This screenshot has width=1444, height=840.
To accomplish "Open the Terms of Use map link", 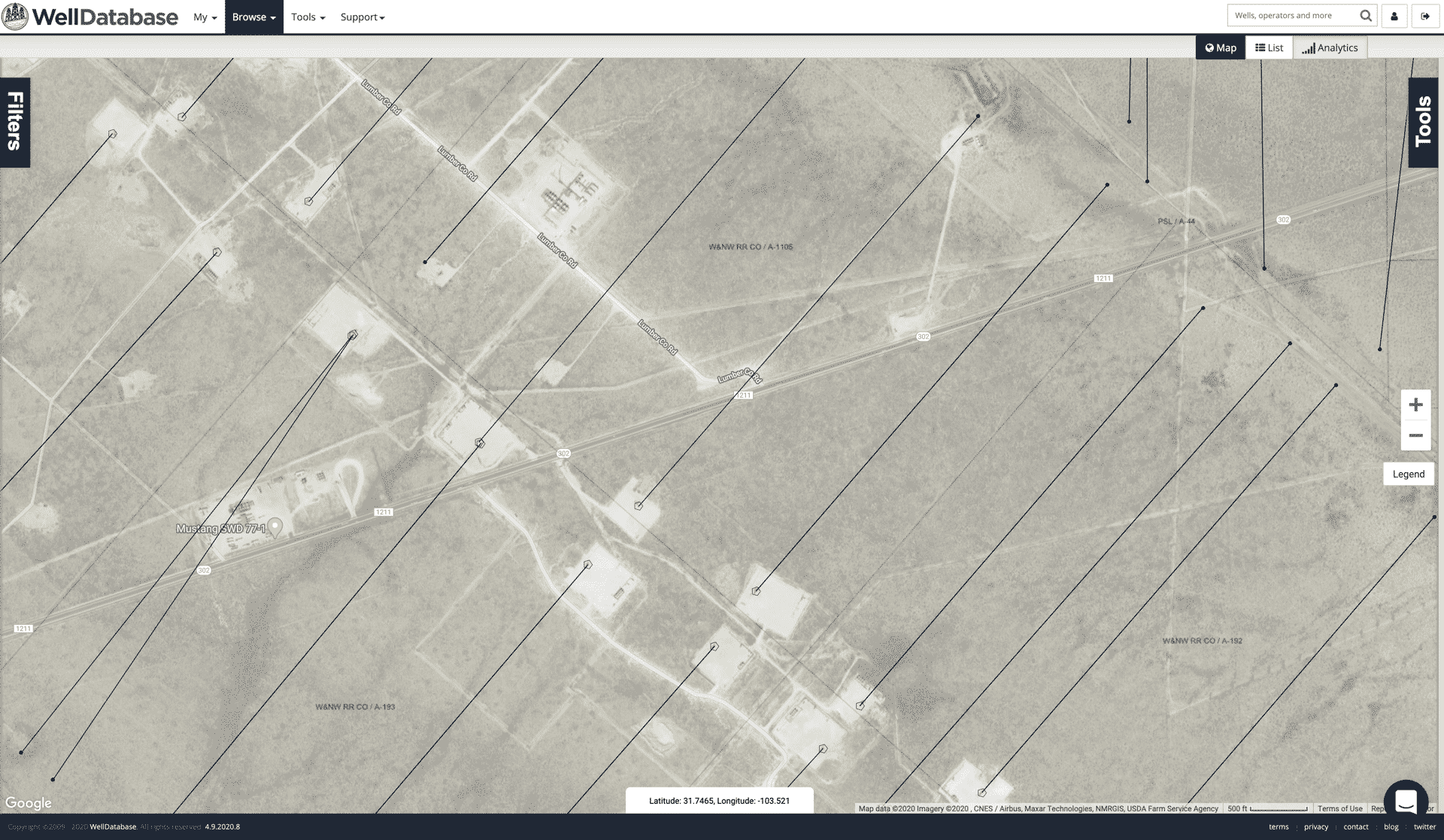I will (x=1339, y=808).
